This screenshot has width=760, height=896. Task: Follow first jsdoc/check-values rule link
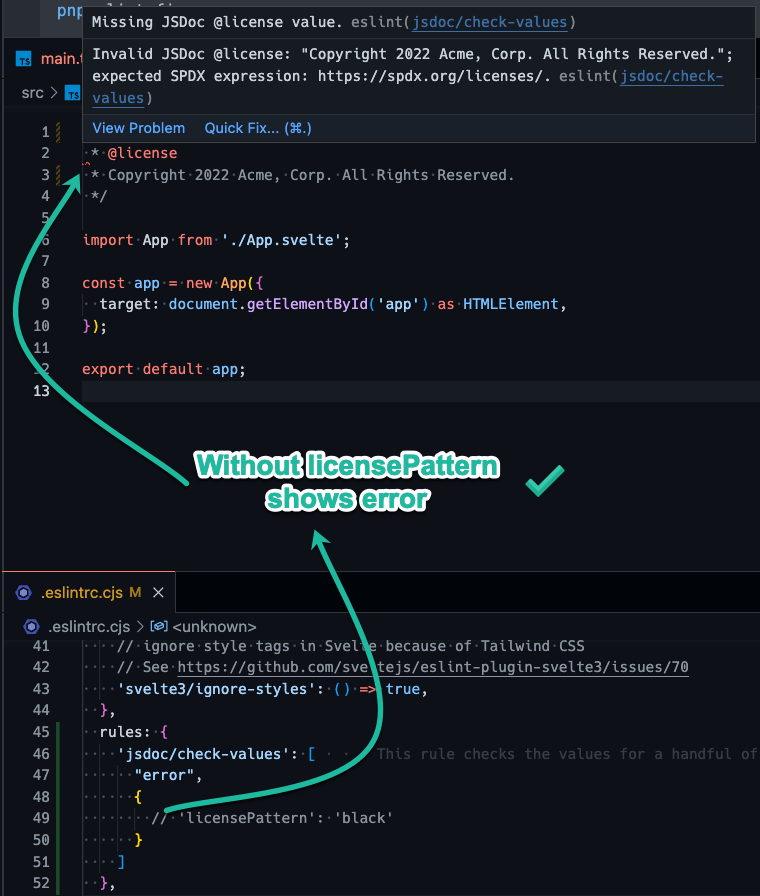tap(490, 22)
